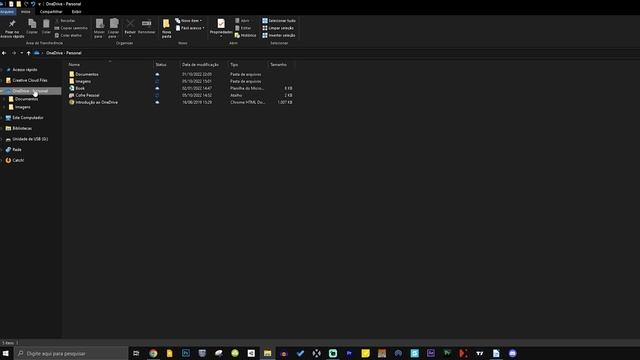The width and height of the screenshot is (640, 360).
Task: Click the Forward navigation arrow
Action: point(14,53)
